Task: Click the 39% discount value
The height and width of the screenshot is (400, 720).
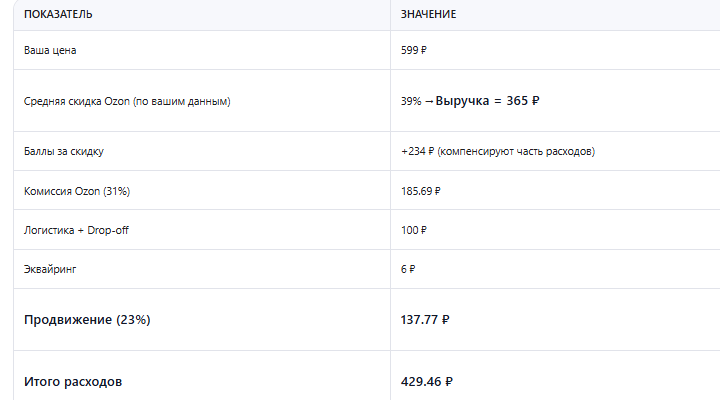Action: coord(411,101)
